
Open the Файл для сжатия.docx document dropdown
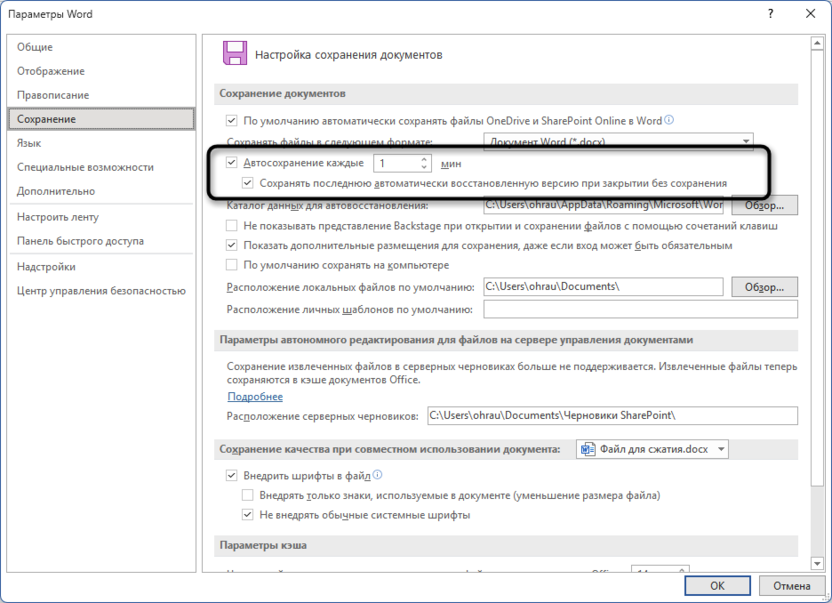pyautogui.click(x=720, y=448)
